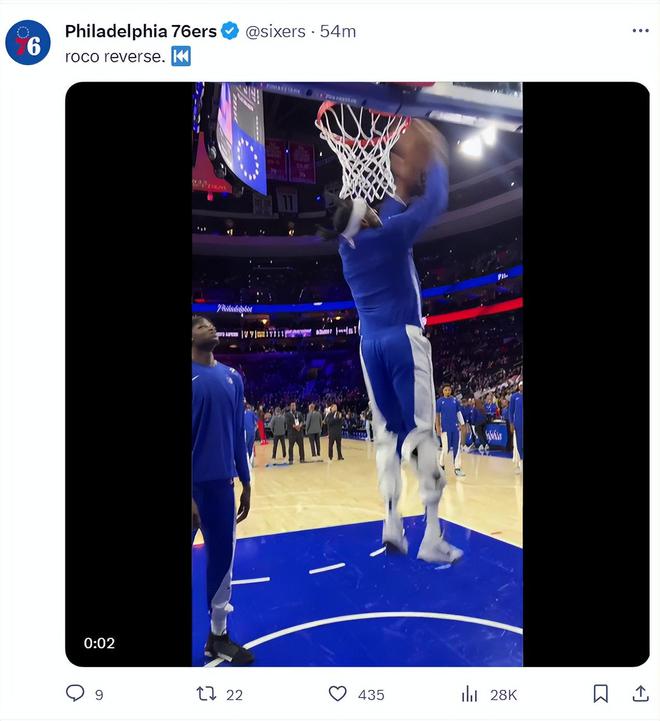This screenshot has width=660, height=721.
Task: Bookmark this tweet
Action: pyautogui.click(x=600, y=693)
